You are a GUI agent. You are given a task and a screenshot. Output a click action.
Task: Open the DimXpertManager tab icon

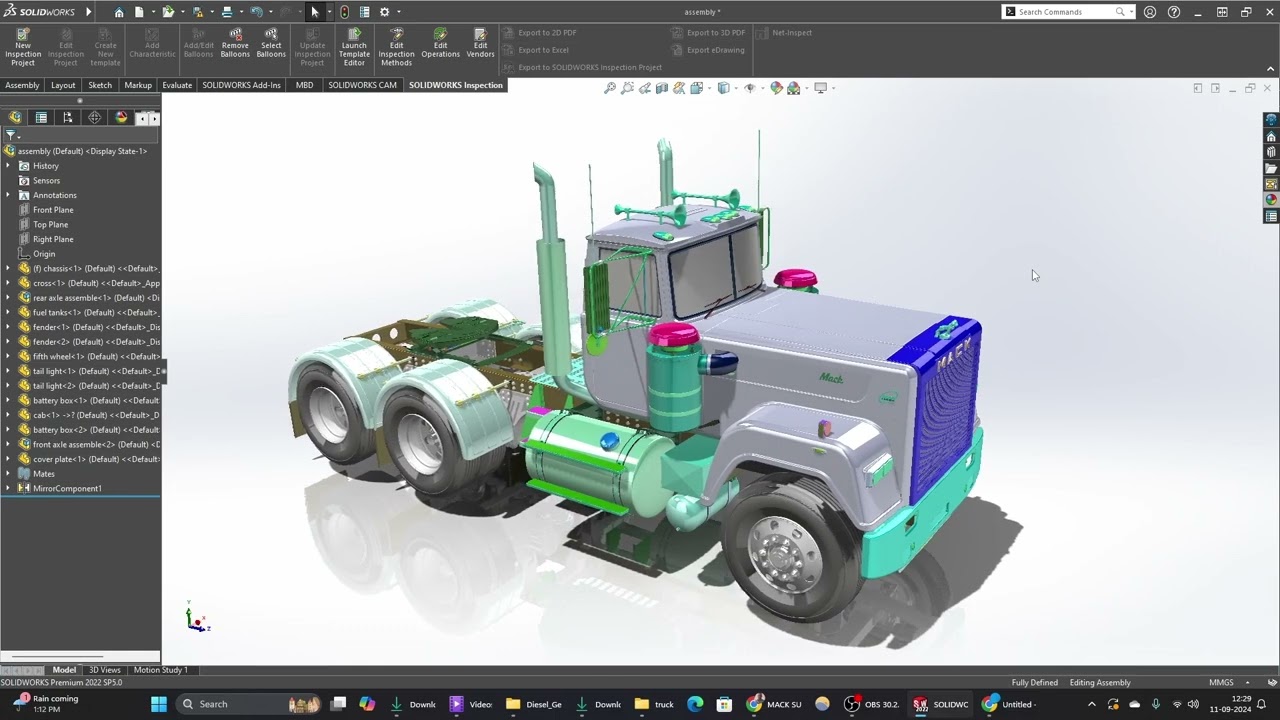94,118
